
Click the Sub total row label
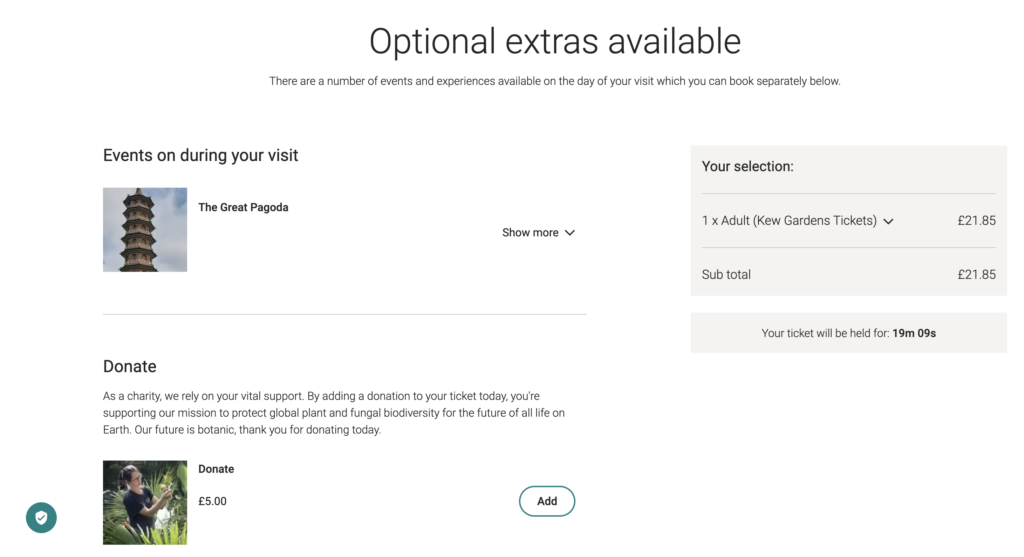click(726, 275)
